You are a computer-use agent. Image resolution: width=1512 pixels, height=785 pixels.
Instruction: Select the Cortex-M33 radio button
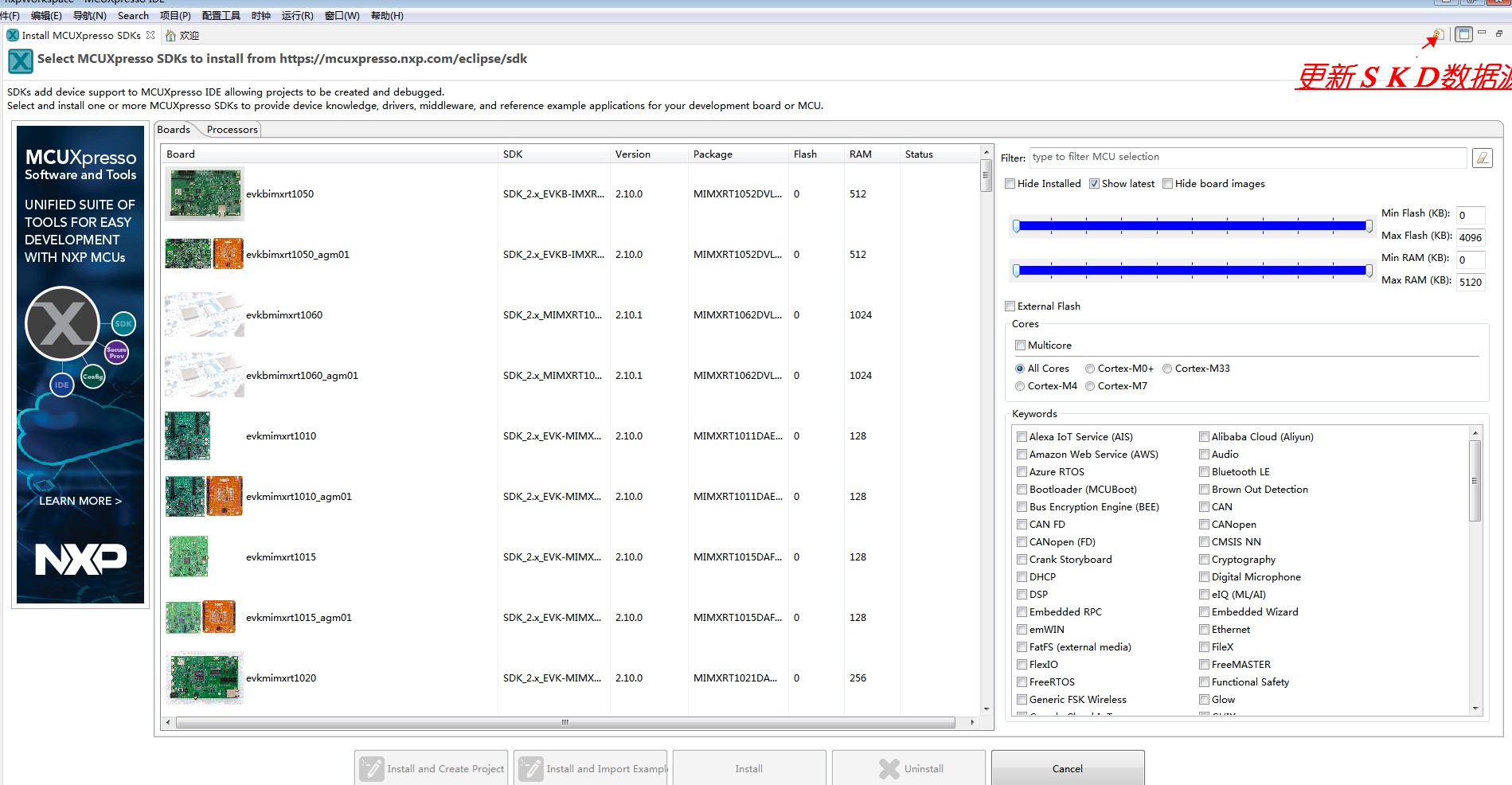(x=1167, y=369)
